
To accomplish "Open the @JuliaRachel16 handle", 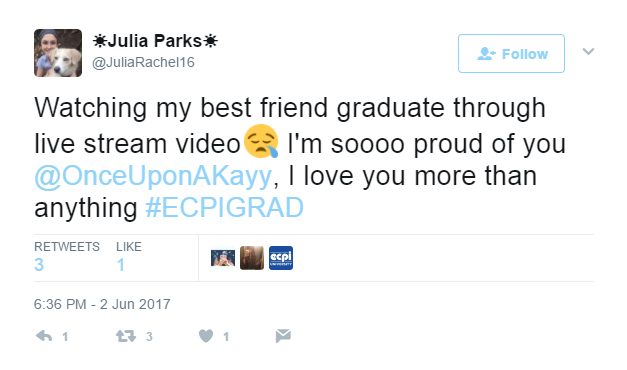I will click(144, 62).
